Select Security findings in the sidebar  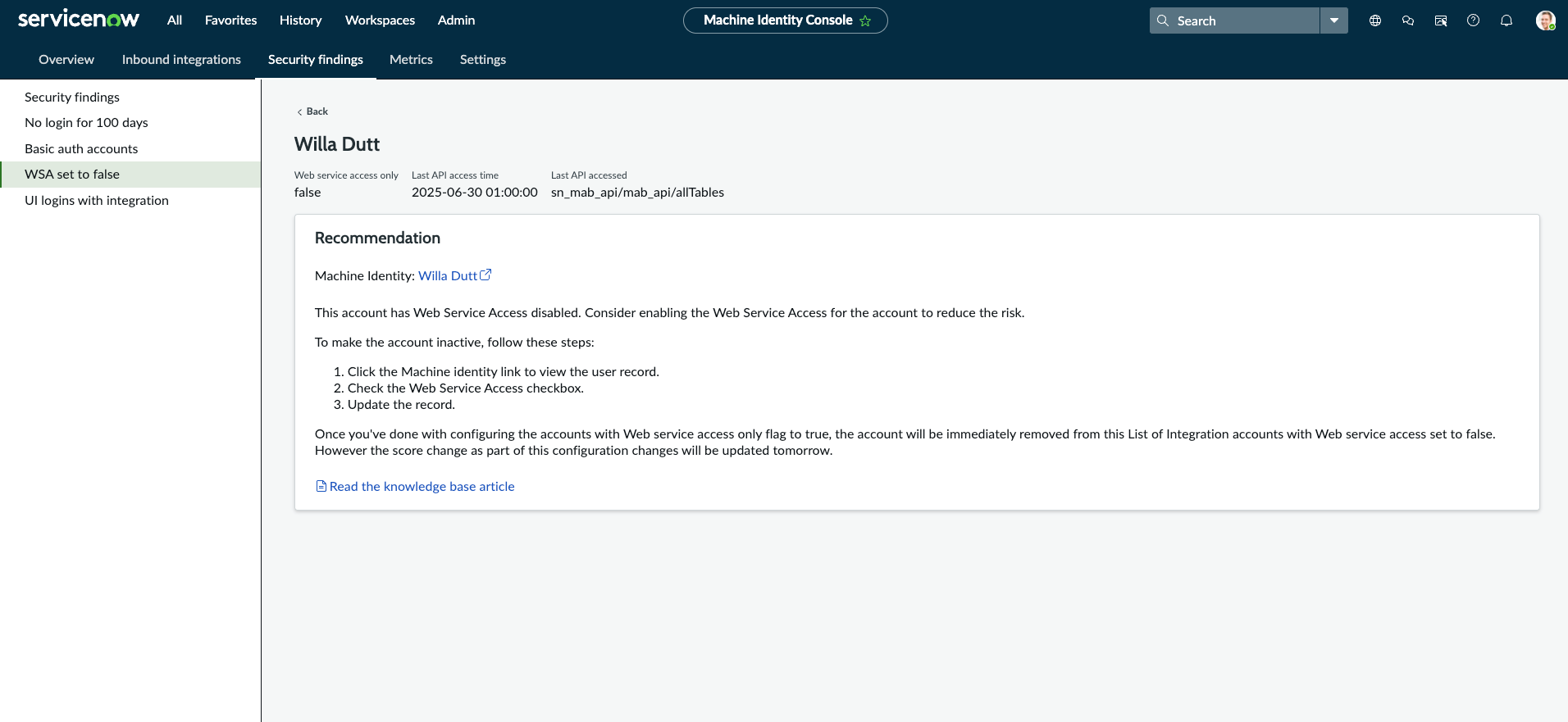coord(130,97)
